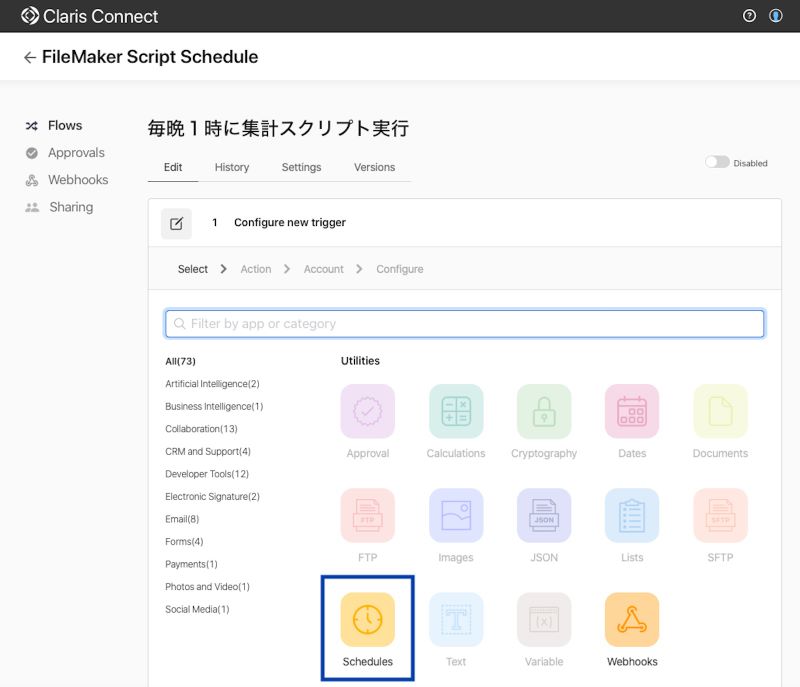This screenshot has height=687, width=800.
Task: Focus the Filter by app or category field
Action: coord(464,323)
